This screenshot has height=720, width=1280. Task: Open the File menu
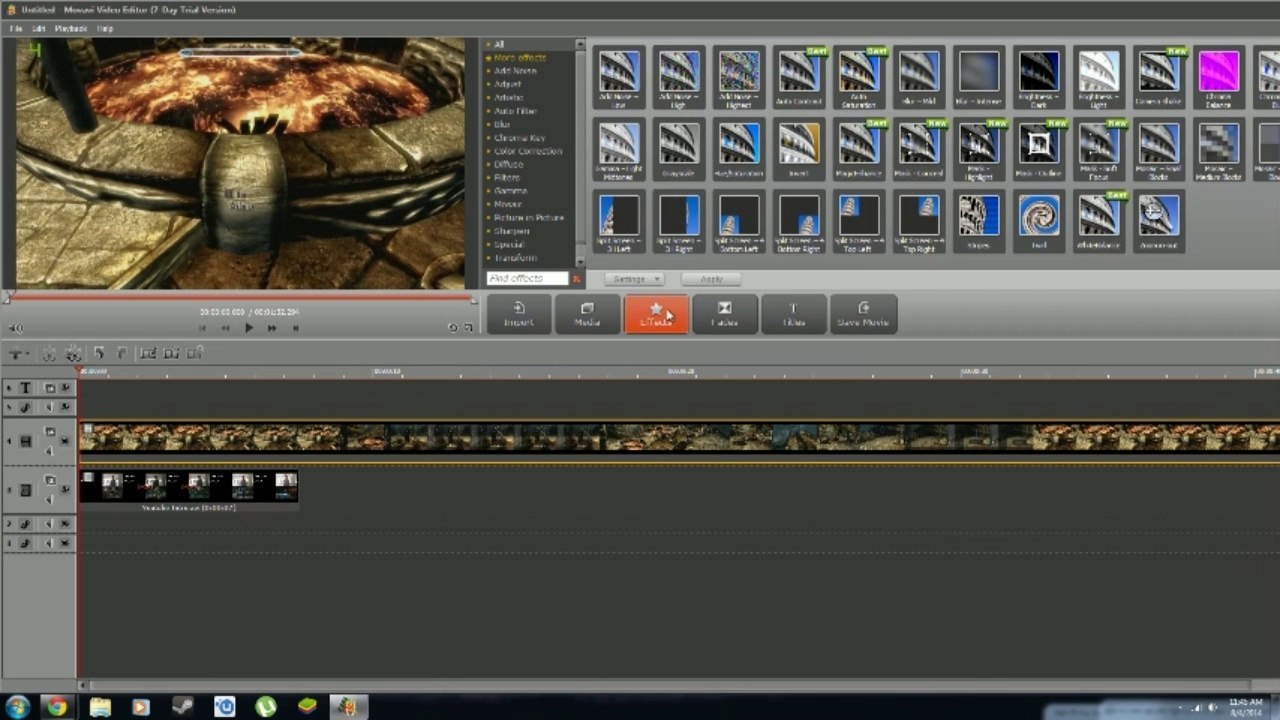click(x=16, y=28)
